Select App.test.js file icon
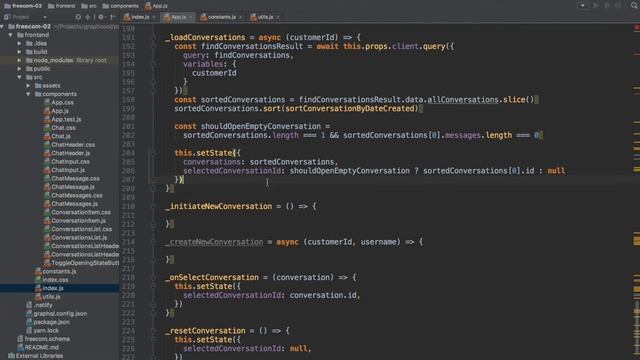640x360 pixels. point(47,119)
